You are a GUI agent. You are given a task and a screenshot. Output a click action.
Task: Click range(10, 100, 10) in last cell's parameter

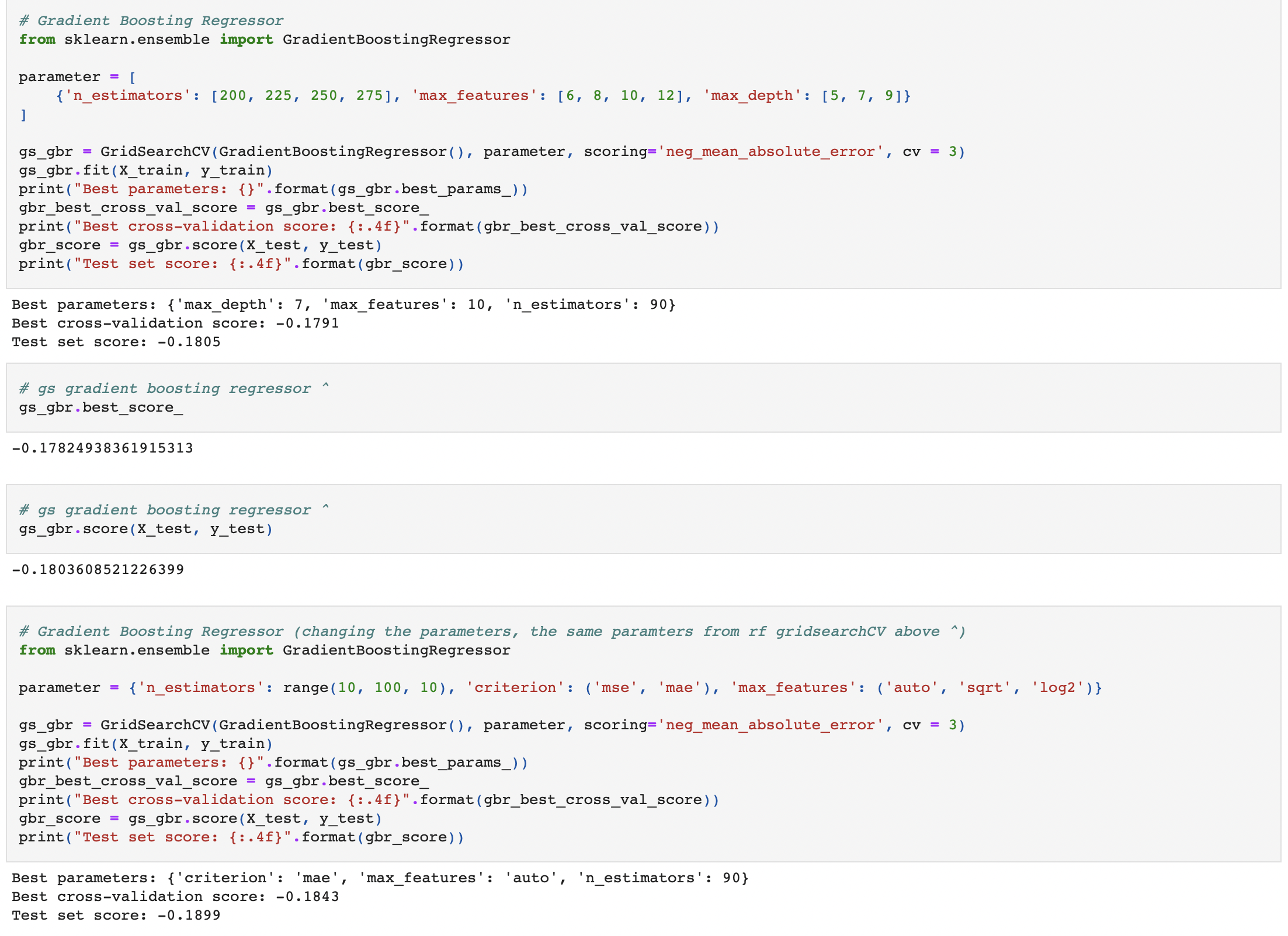click(364, 687)
